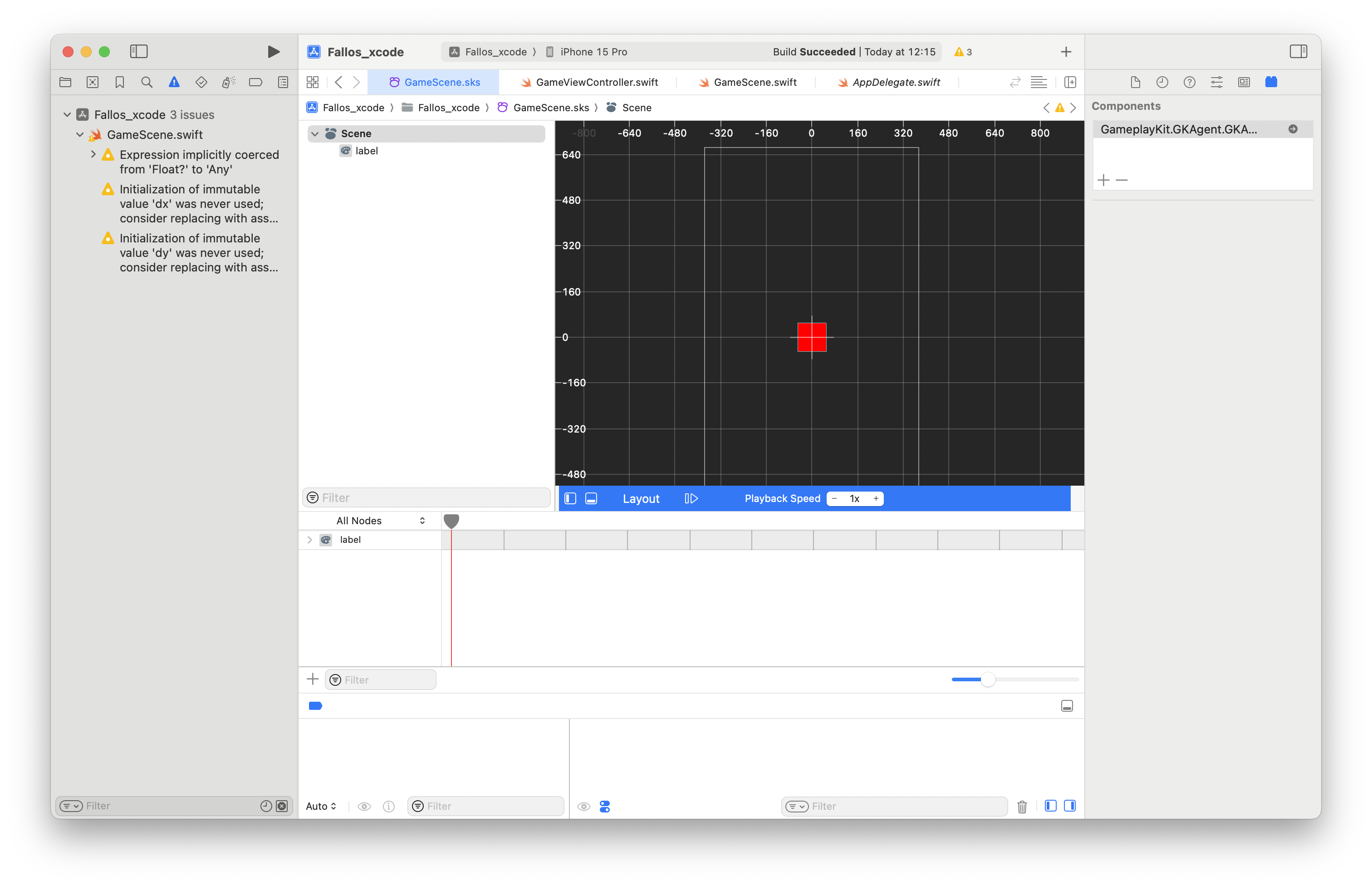Image resolution: width=1372 pixels, height=886 pixels.
Task: Select the label node in outline
Action: (366, 151)
